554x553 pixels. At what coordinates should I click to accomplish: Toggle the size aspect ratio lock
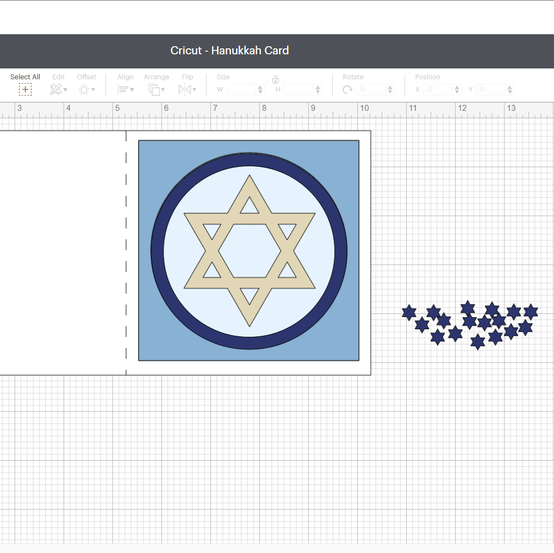pos(275,80)
